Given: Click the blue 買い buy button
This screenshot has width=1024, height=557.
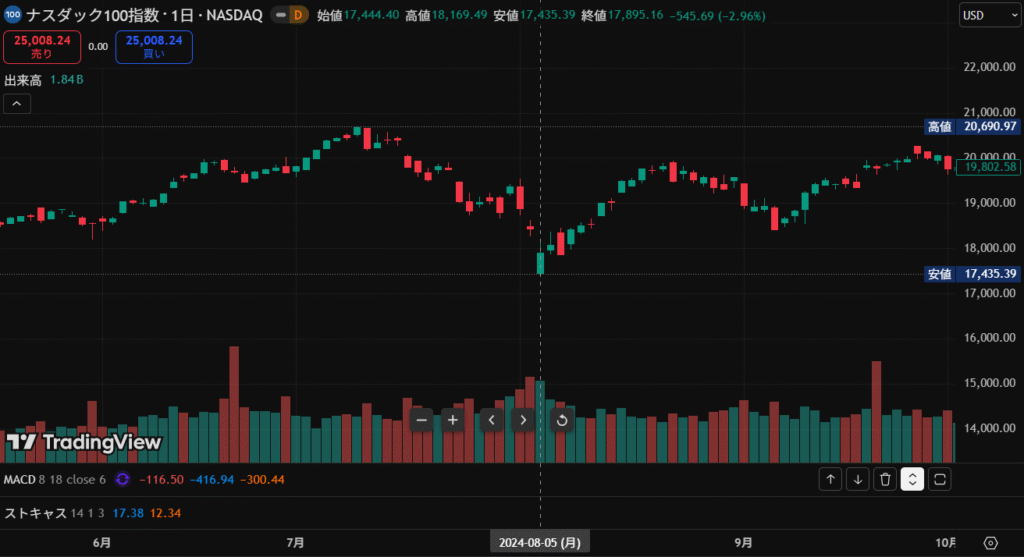Looking at the screenshot, I should (x=154, y=47).
